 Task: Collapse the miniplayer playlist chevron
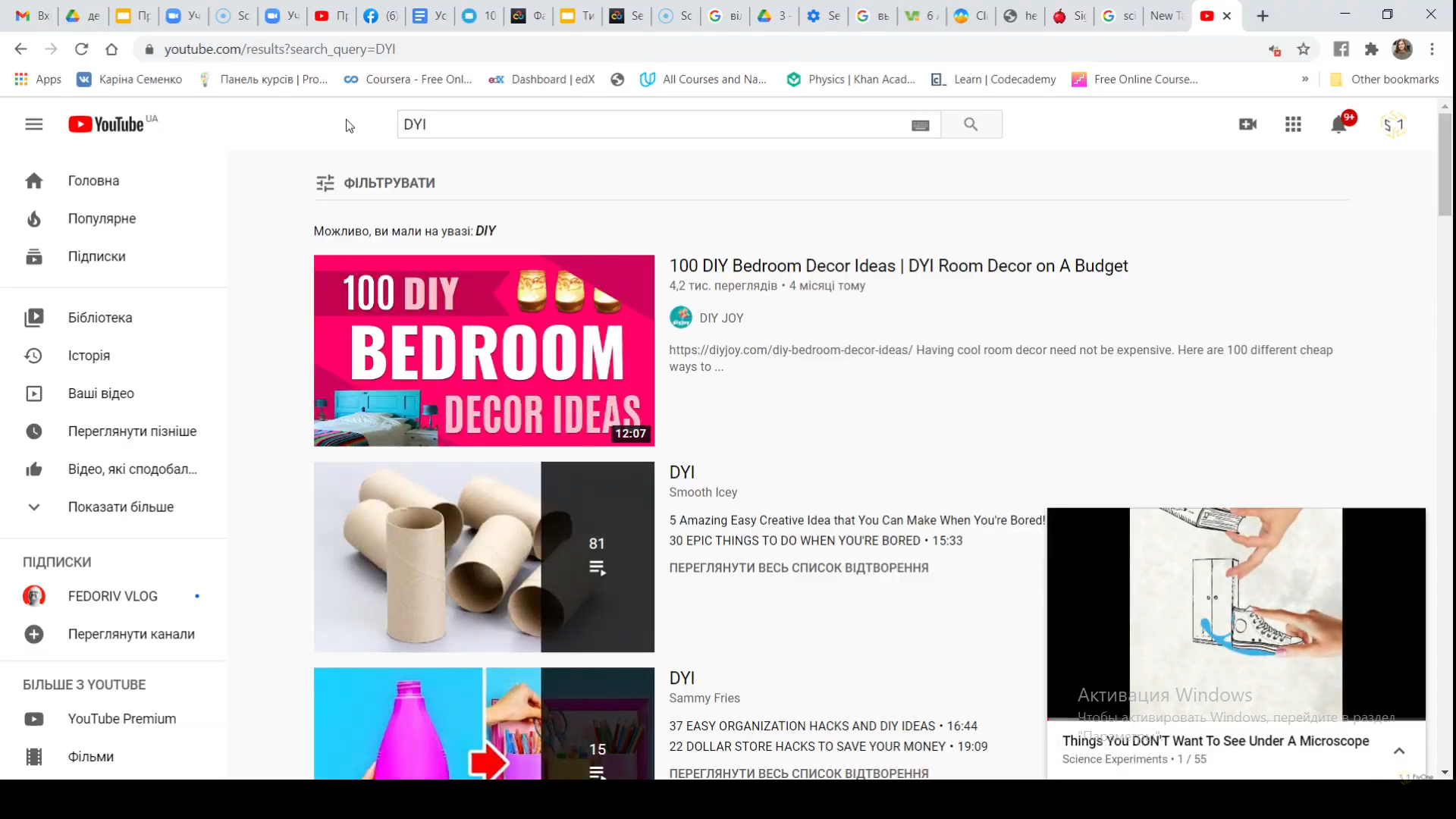[x=1399, y=750]
